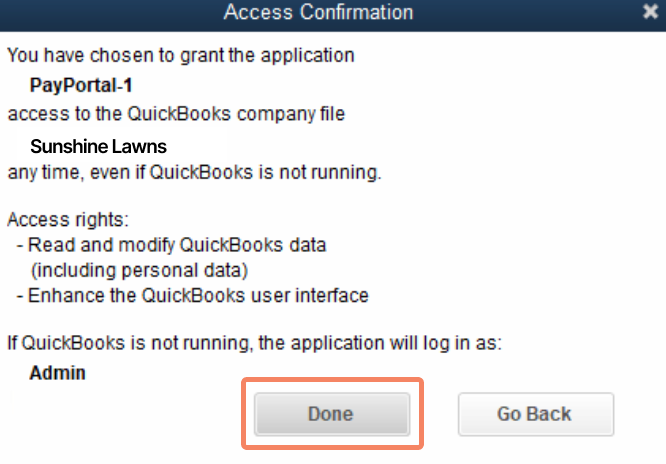This screenshot has height=464, width=666.
Task: Click the Go Back button
Action: coord(536,414)
